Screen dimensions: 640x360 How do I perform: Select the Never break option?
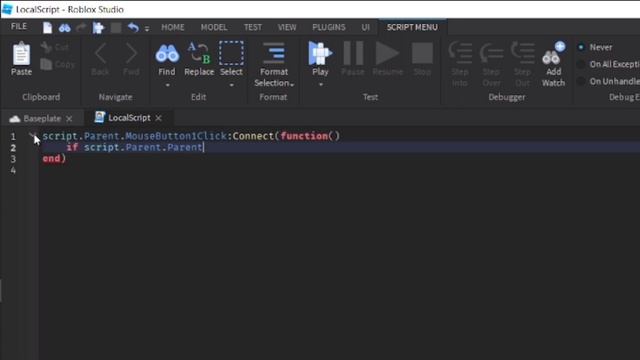click(581, 47)
